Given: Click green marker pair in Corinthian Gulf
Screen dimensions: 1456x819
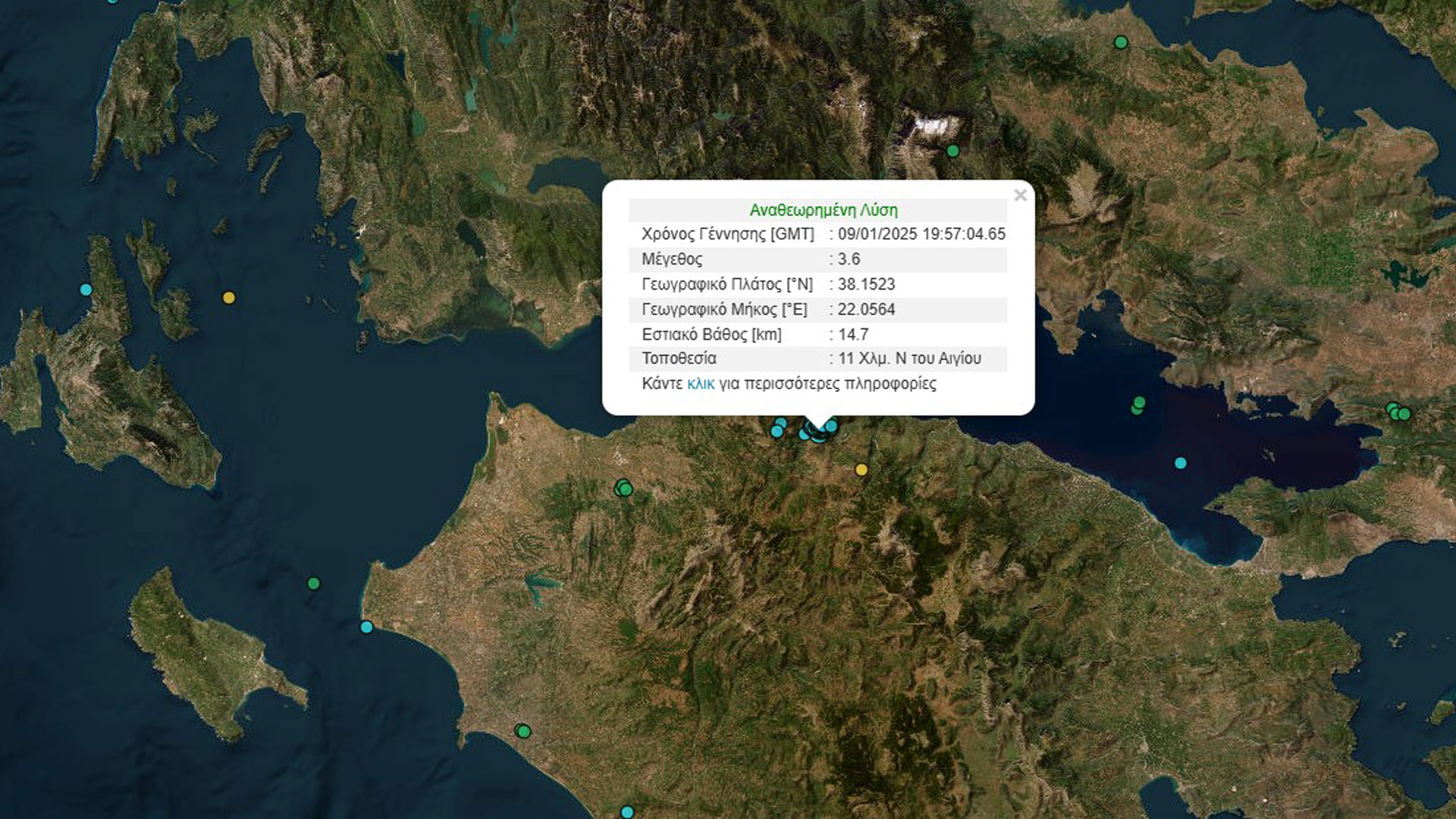Looking at the screenshot, I should 1137,406.
